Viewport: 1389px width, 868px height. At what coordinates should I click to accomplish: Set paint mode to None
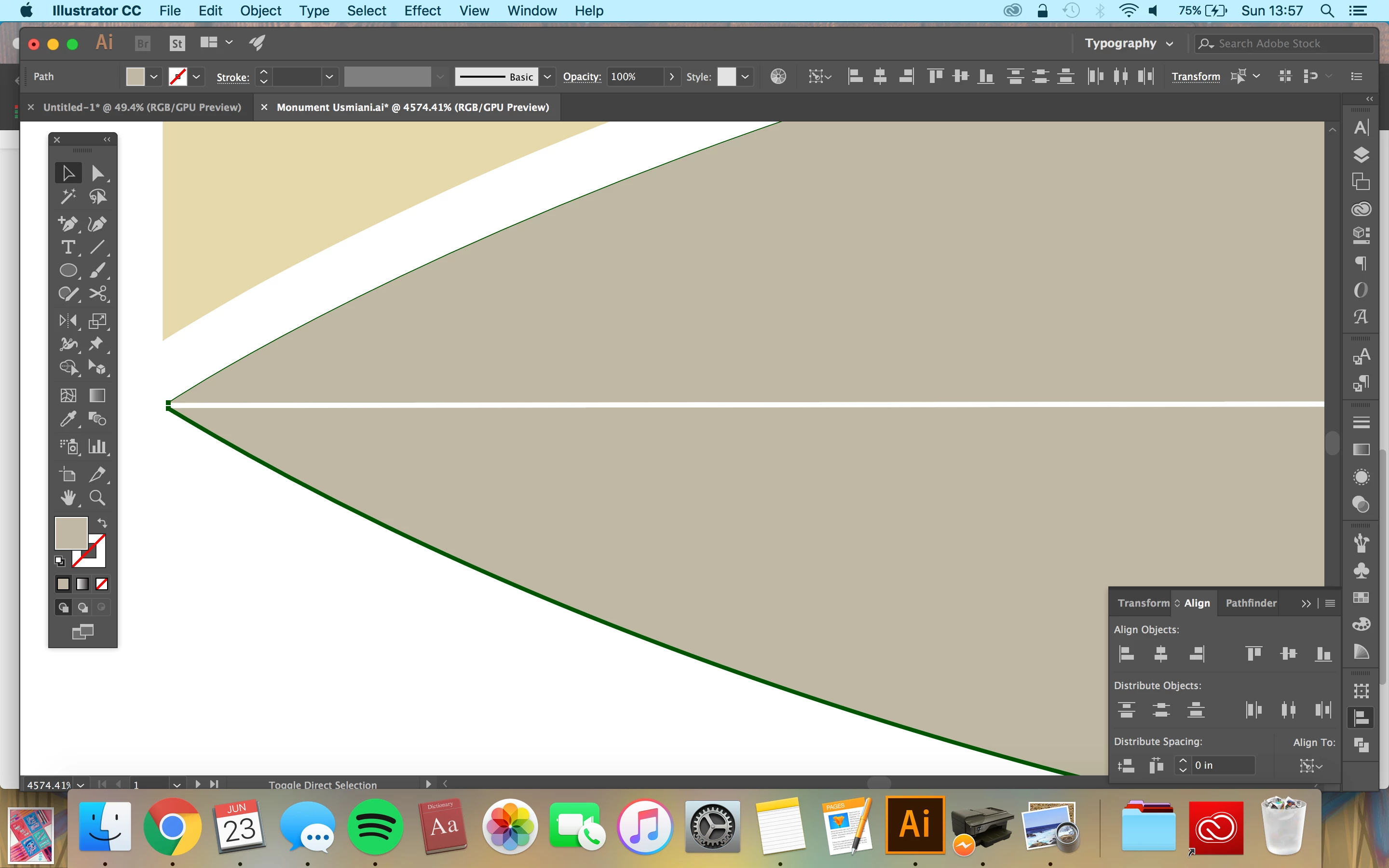102,584
